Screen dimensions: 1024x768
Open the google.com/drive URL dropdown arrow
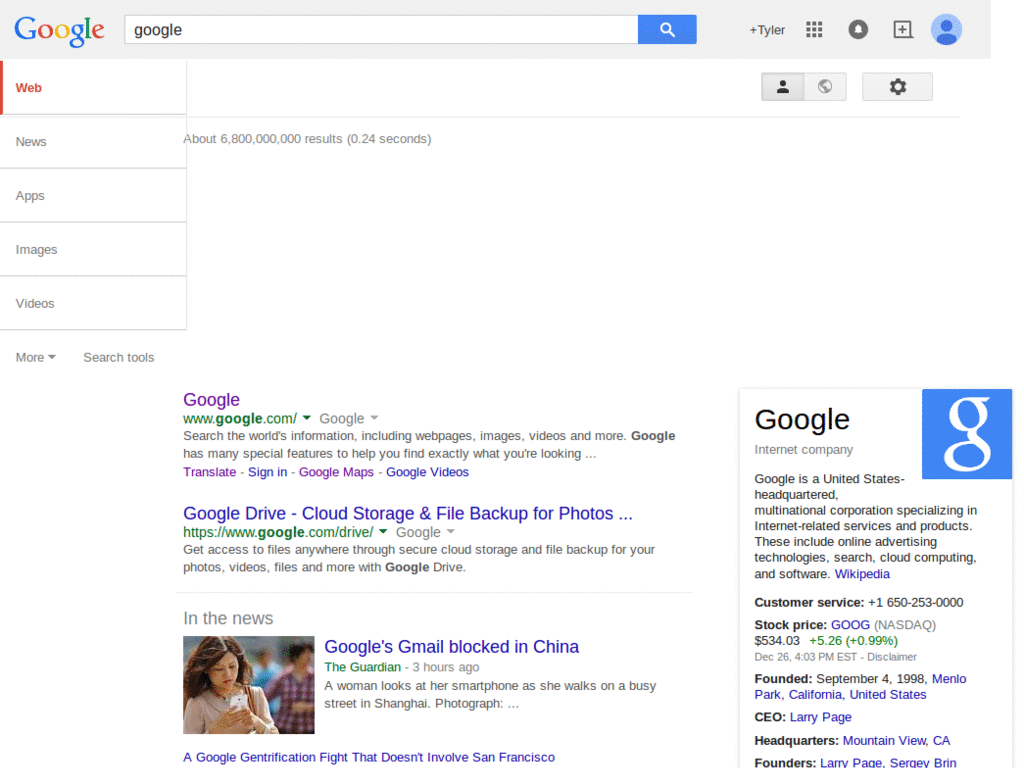click(x=383, y=532)
